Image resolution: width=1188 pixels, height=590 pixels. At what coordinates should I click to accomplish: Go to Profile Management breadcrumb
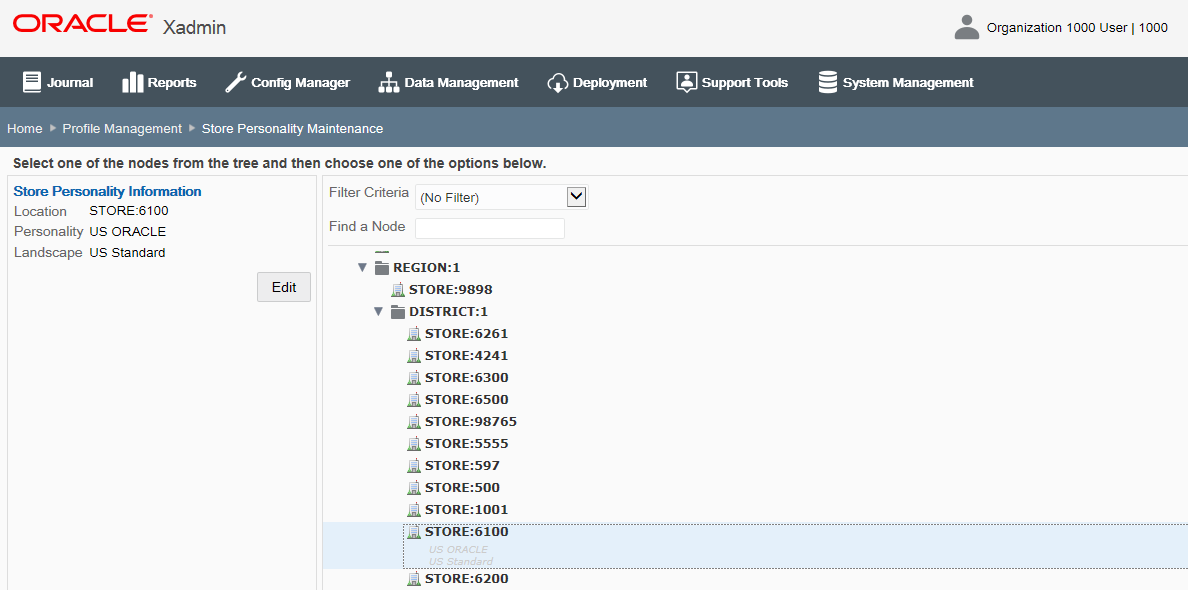(122, 129)
